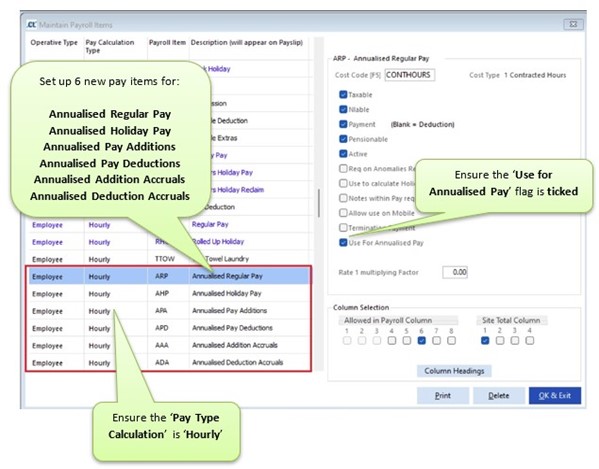The height and width of the screenshot is (469, 599).
Task: Click the Maintain Payroll Items window icon
Action: [x=31, y=25]
